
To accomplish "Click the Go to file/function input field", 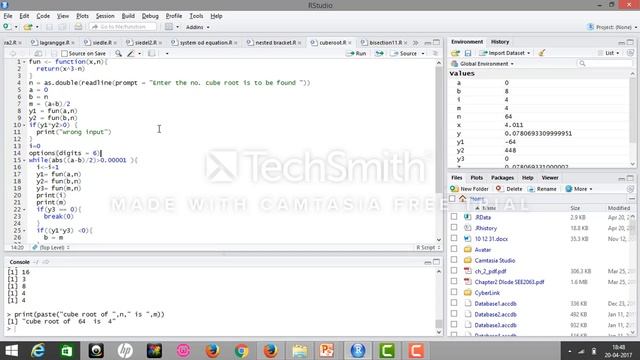I will pos(124,27).
